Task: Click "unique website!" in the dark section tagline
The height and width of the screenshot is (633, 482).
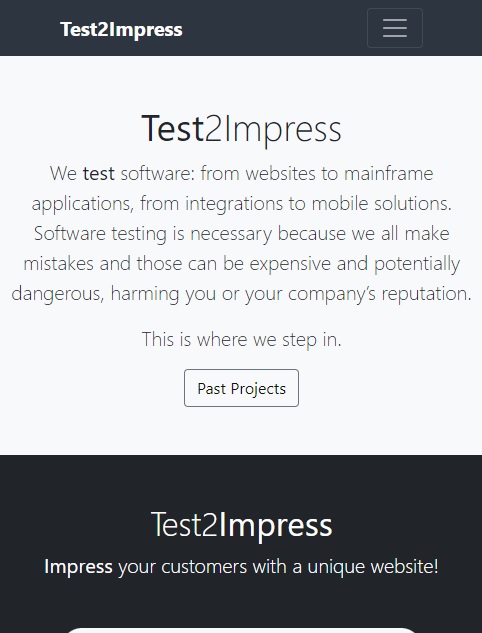Action: 373,567
